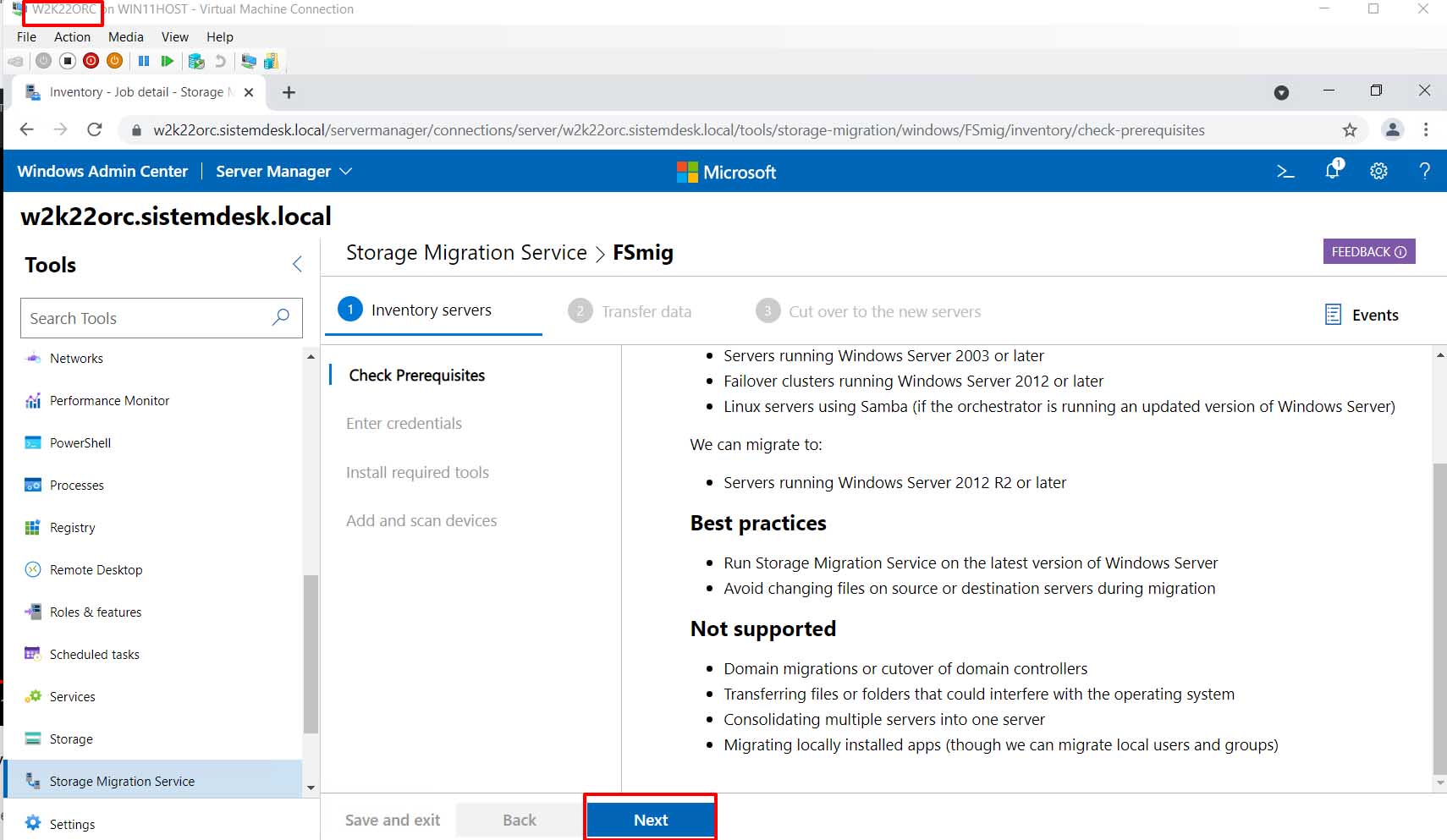Image resolution: width=1447 pixels, height=840 pixels.
Task: Select Cut over to the new servers step
Action: pyautogui.click(x=868, y=311)
